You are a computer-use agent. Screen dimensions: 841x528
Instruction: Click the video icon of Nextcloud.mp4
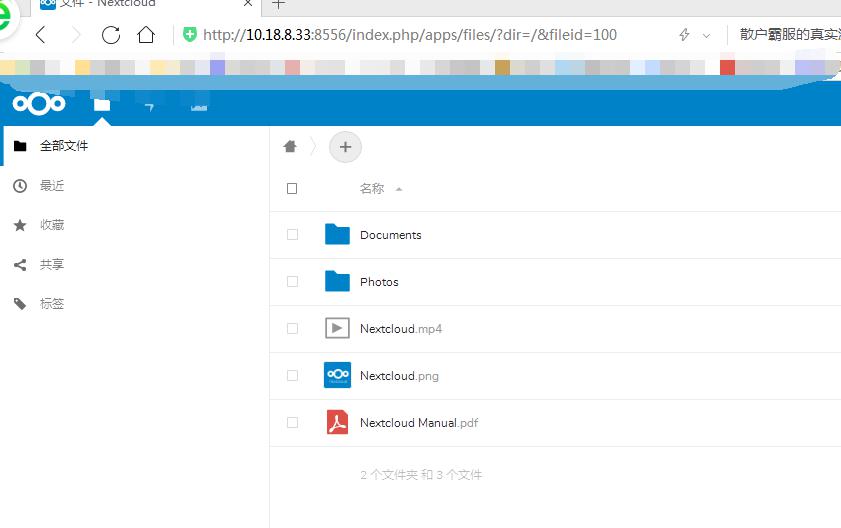(x=337, y=328)
